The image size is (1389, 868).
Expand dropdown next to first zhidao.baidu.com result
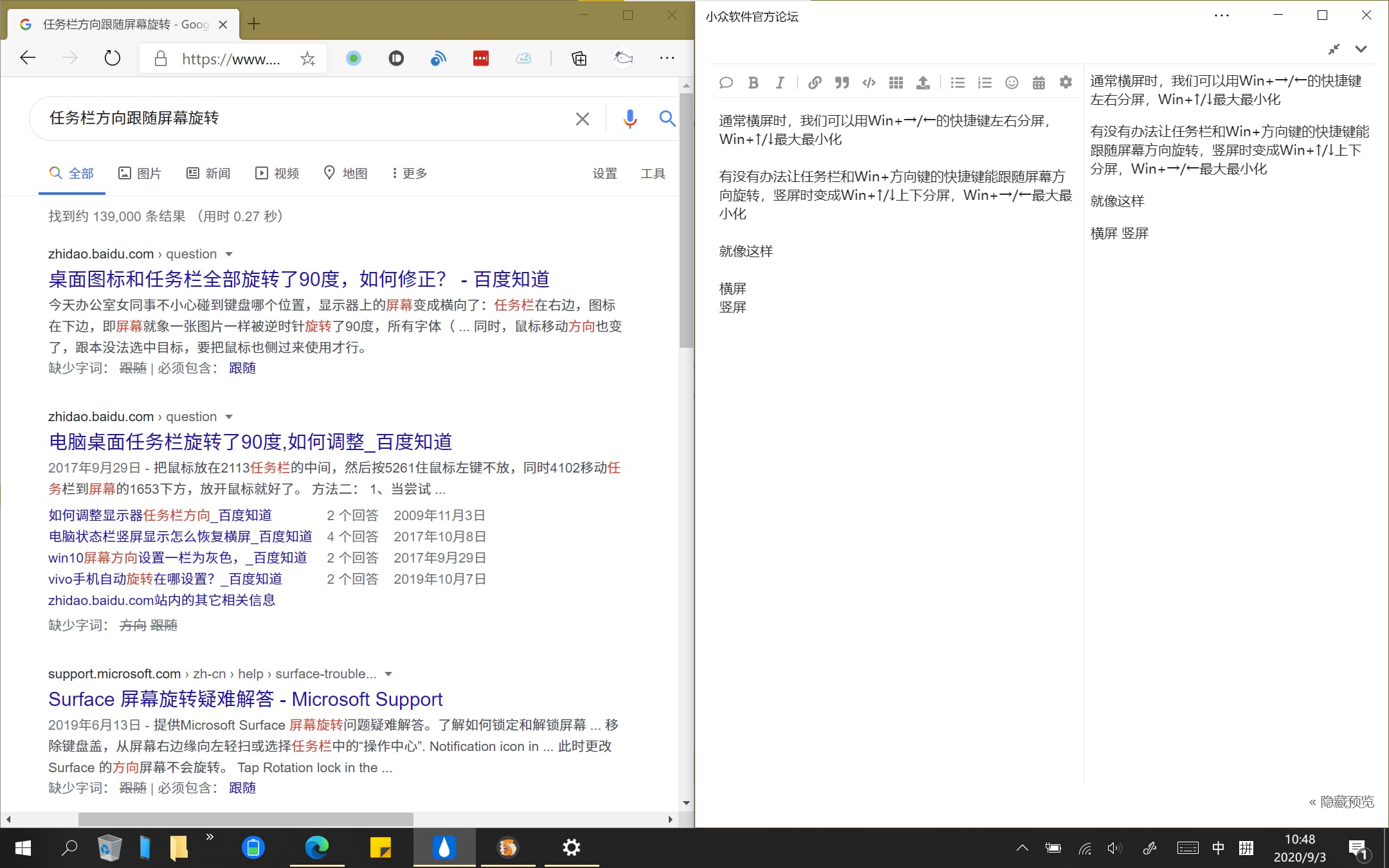(x=229, y=254)
